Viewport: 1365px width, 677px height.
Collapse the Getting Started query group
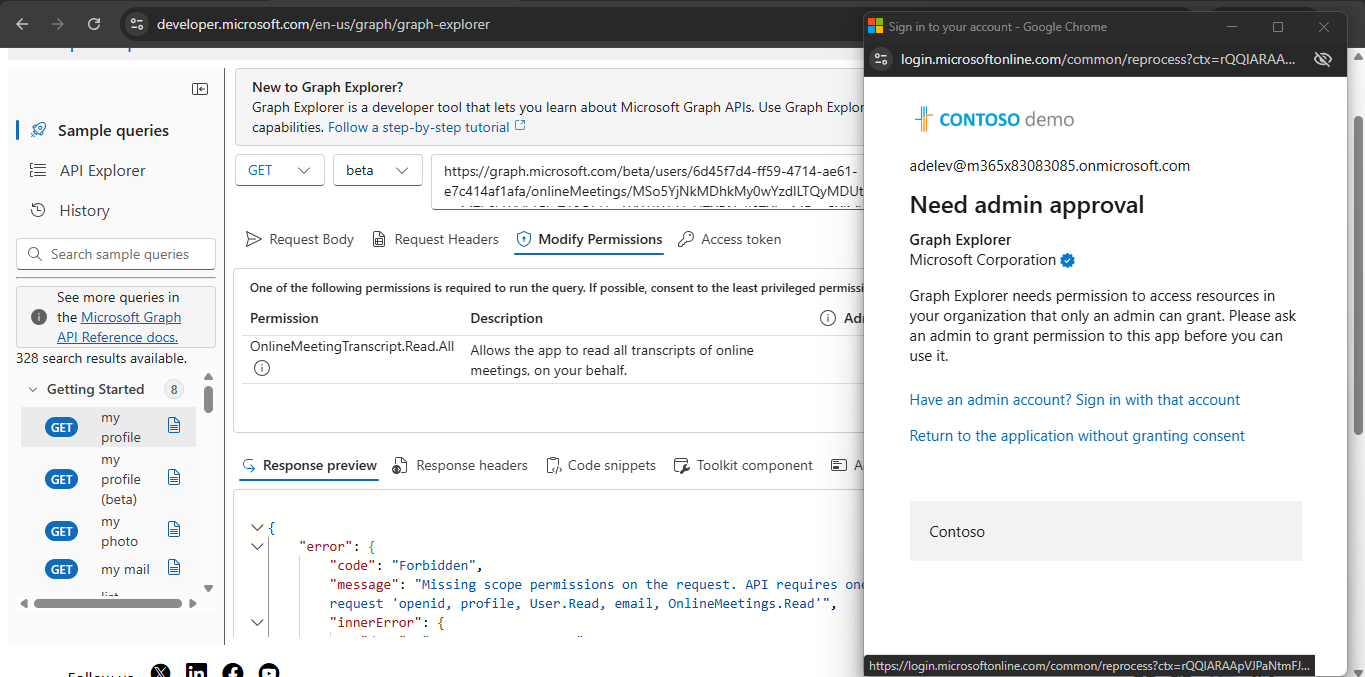coord(33,389)
